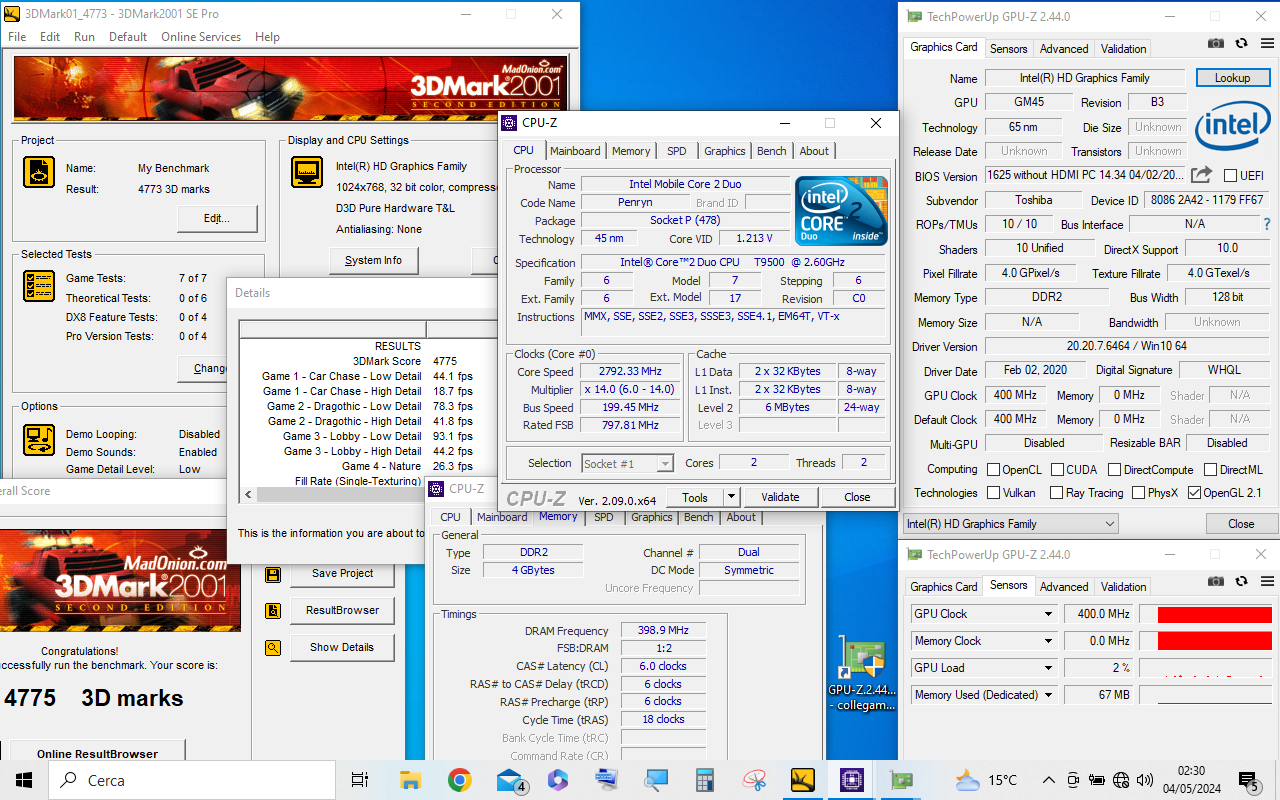
Task: Click the weather widget showing 15°C
Action: pos(986,780)
